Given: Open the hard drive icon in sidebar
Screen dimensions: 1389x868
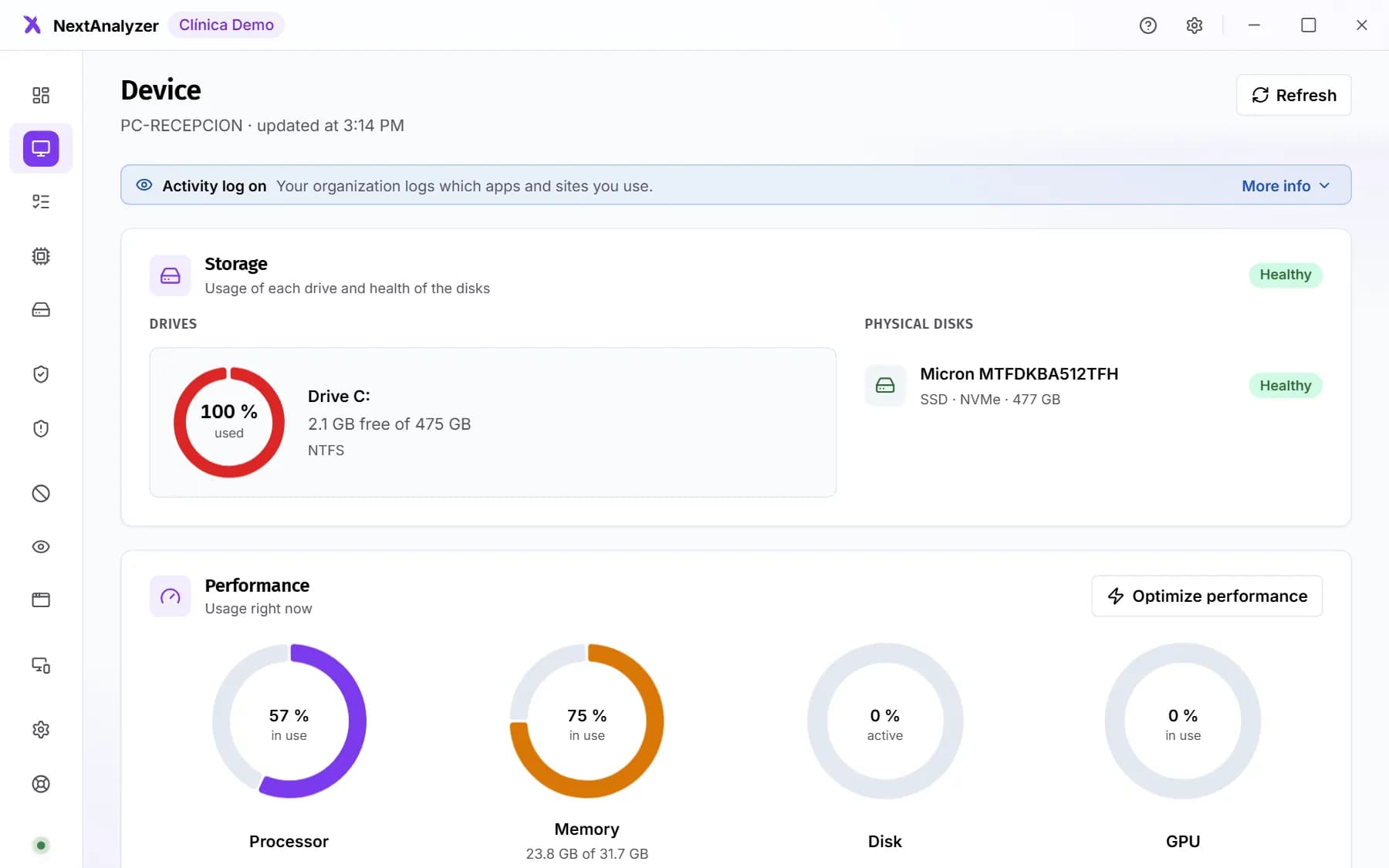Looking at the screenshot, I should [x=41, y=309].
